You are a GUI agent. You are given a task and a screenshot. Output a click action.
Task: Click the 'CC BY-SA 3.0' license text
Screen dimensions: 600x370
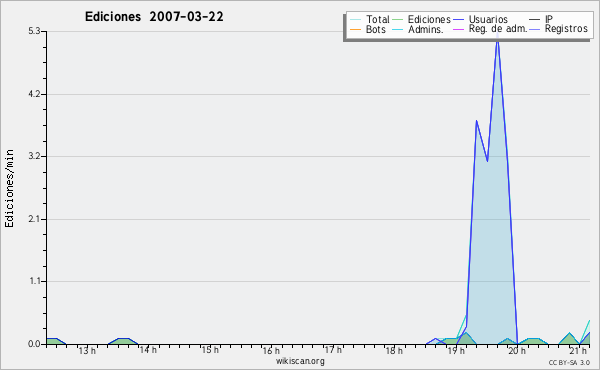(x=569, y=362)
